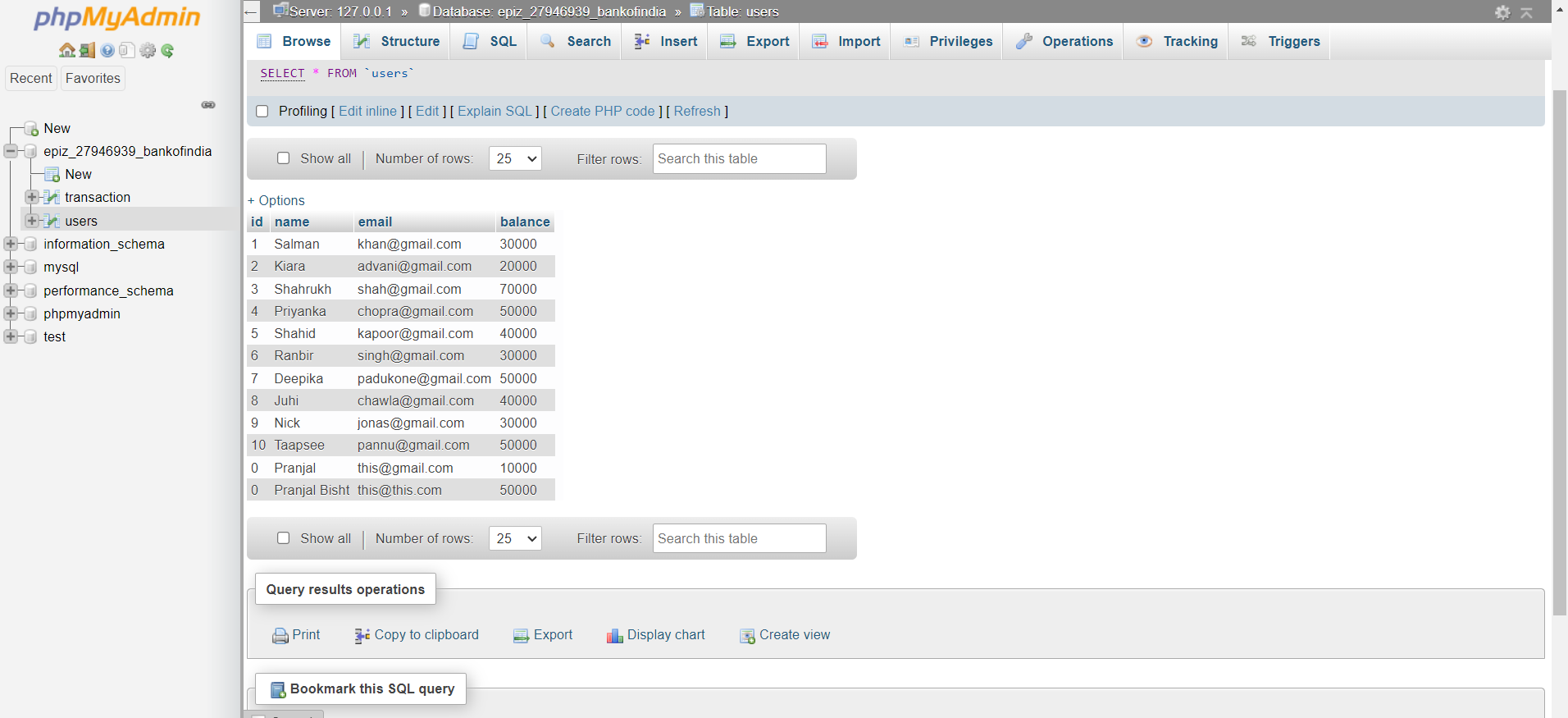This screenshot has width=1568, height=718.
Task: Click the Copy to clipboard icon
Action: point(362,636)
